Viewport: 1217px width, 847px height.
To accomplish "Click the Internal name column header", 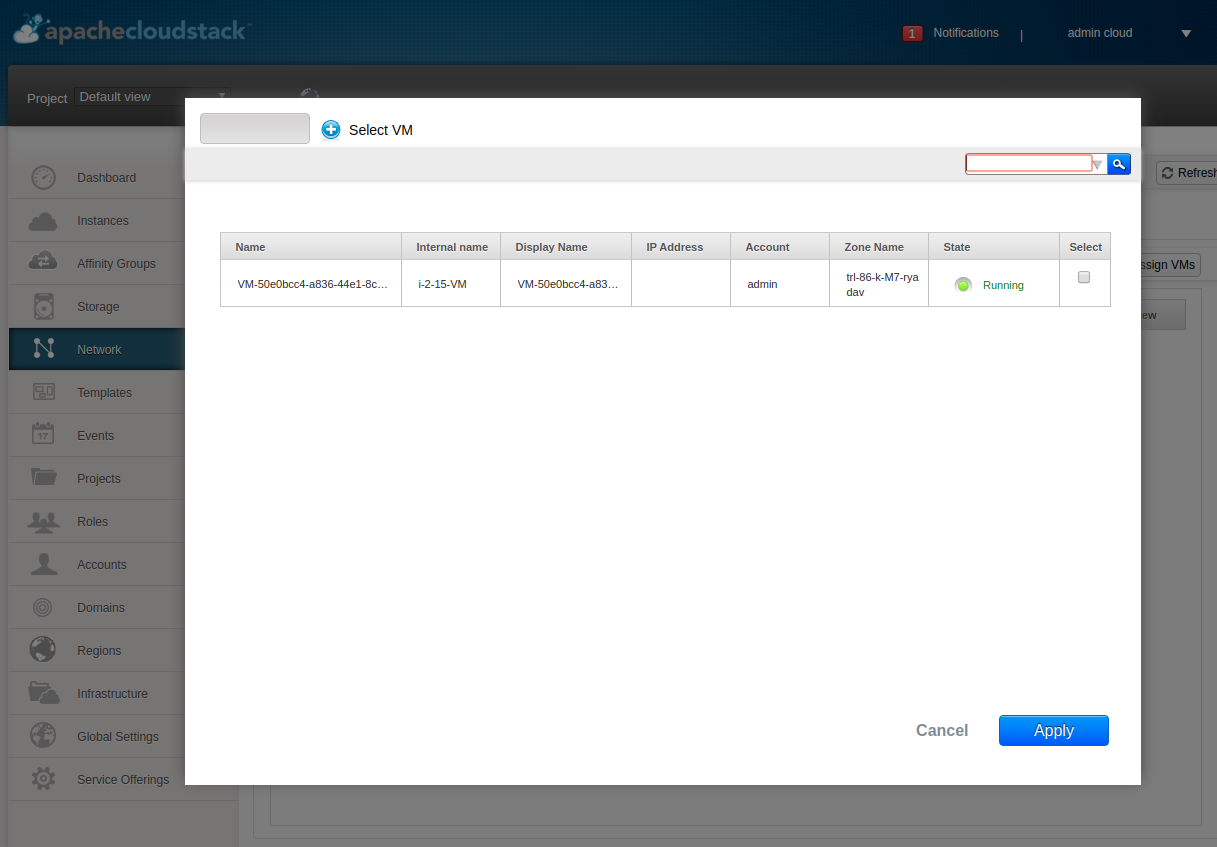I will pyautogui.click(x=451, y=246).
